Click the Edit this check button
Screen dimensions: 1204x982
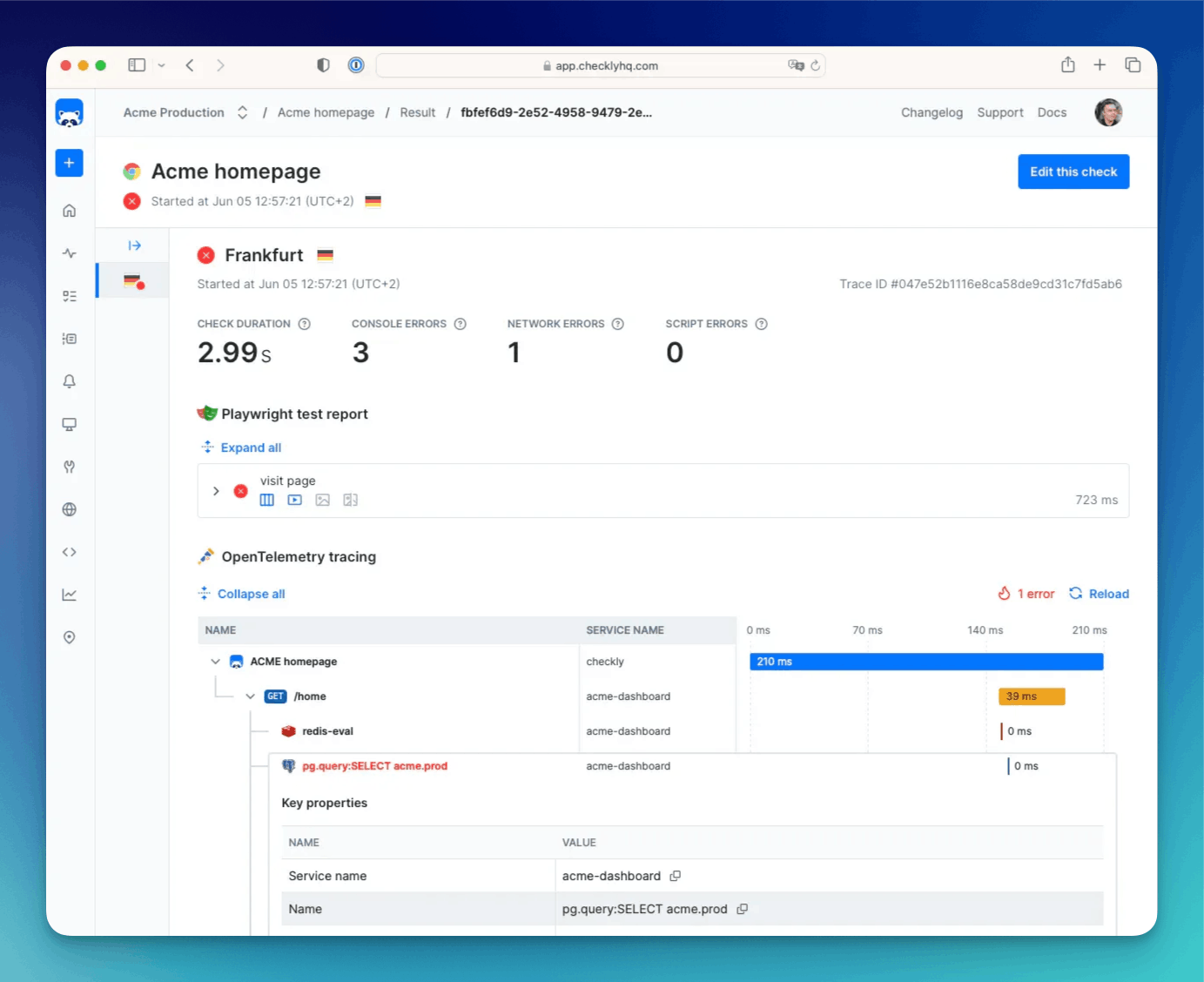[x=1073, y=172]
